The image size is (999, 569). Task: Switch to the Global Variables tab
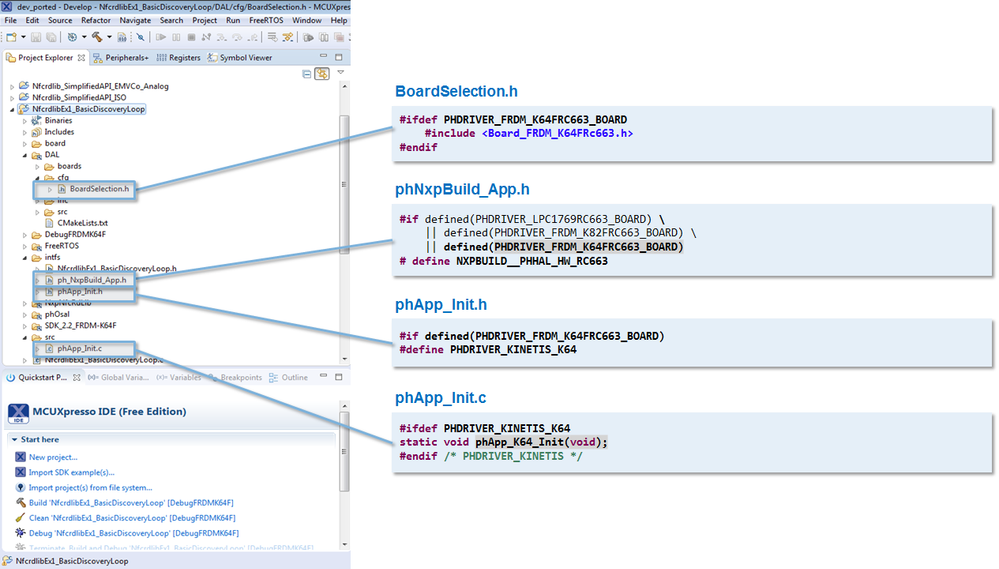118,378
